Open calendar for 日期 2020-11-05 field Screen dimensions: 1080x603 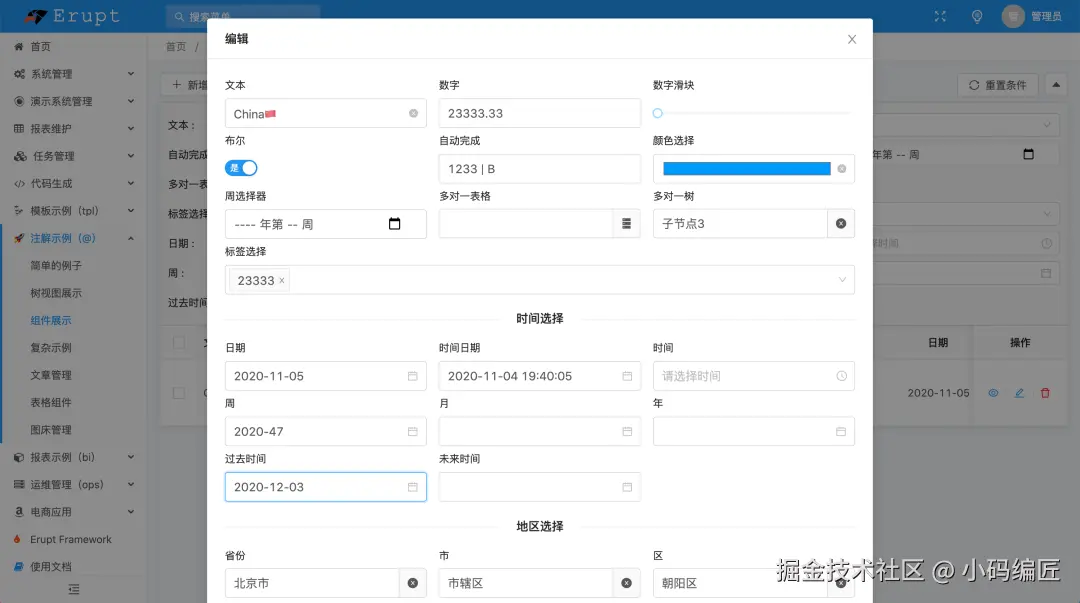point(413,376)
